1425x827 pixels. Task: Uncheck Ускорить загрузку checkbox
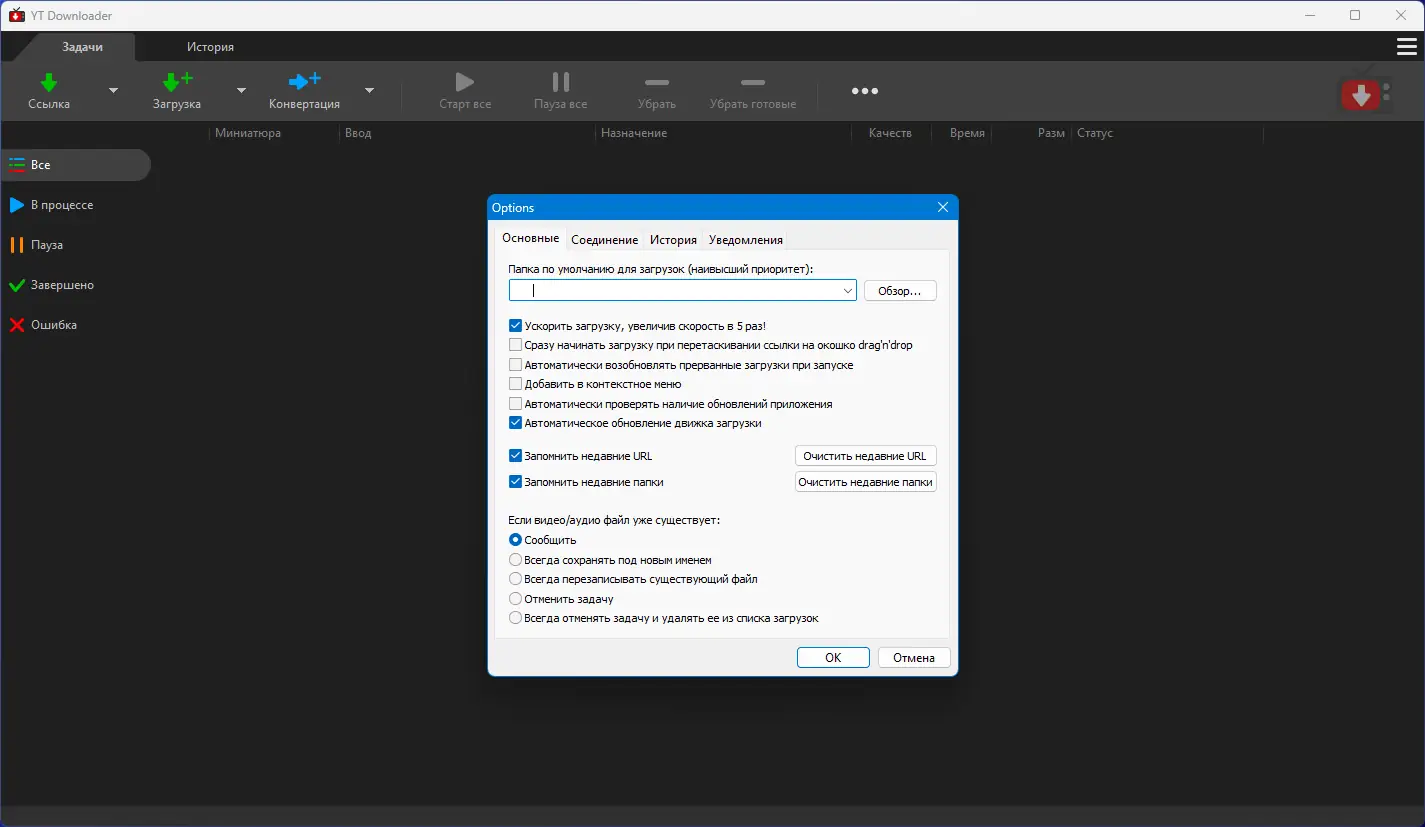click(x=516, y=326)
